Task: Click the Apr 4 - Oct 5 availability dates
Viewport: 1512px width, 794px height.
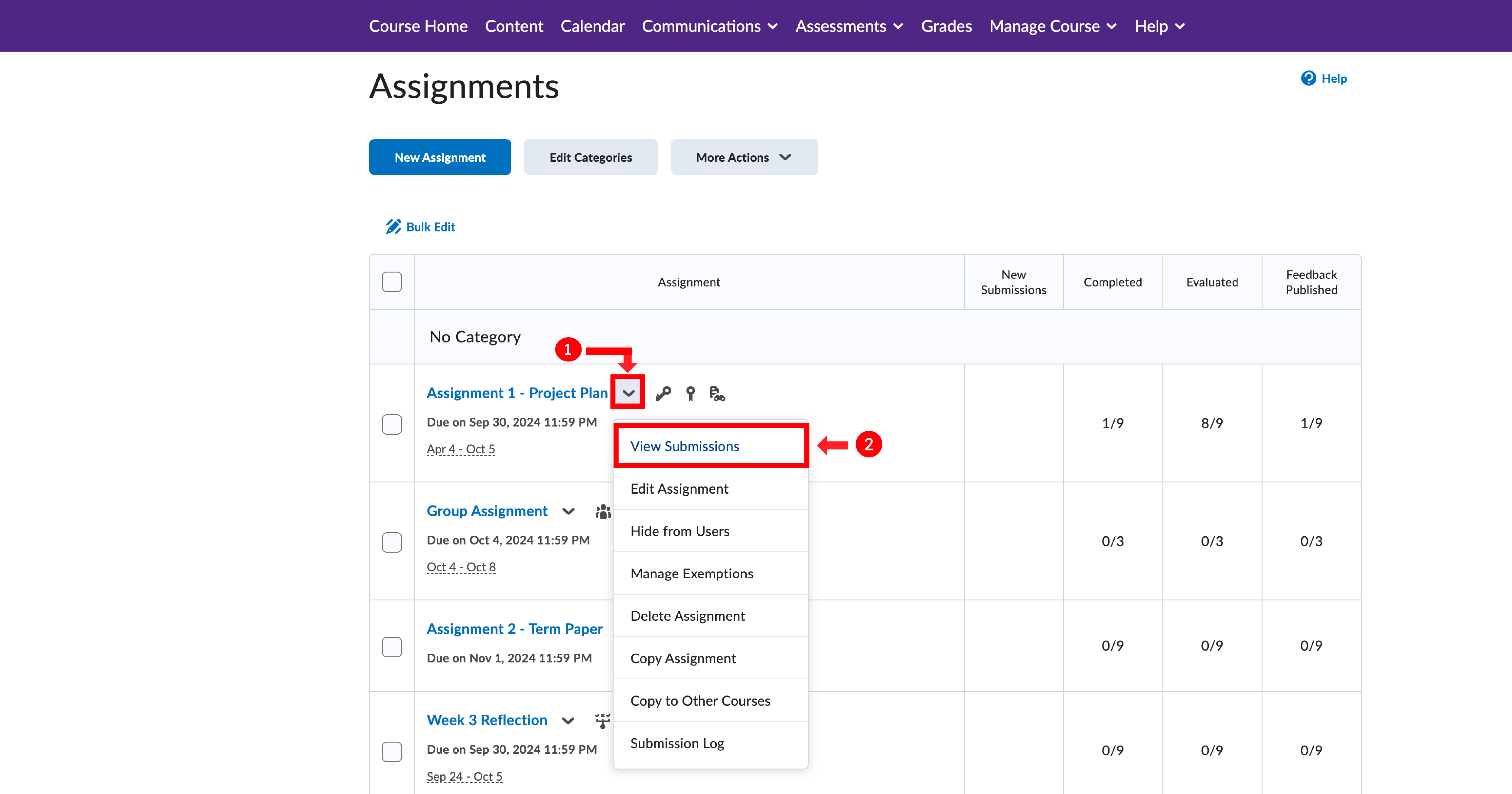Action: pos(461,449)
